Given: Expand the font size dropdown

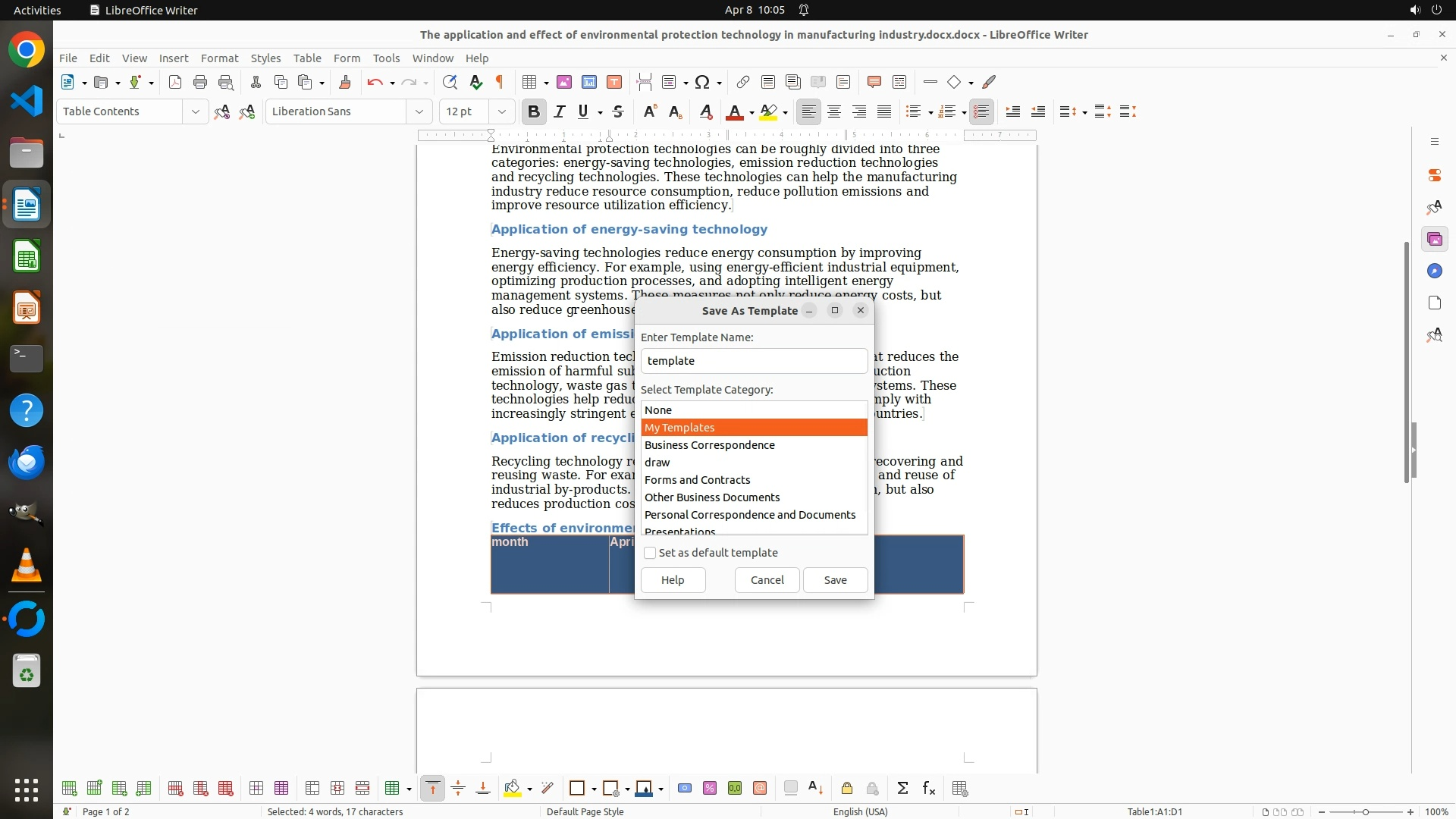Looking at the screenshot, I should tap(501, 111).
